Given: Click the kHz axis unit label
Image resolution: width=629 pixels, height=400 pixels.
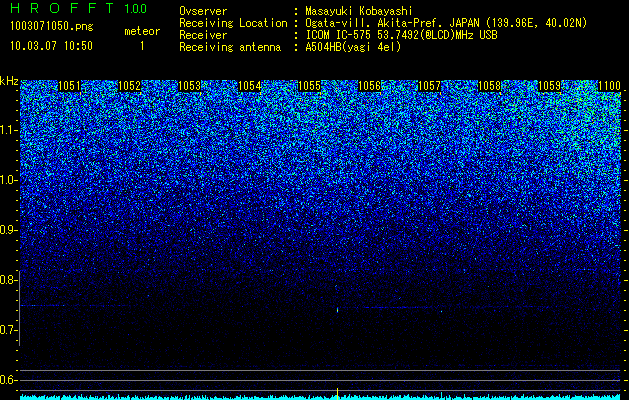Looking at the screenshot, I should click(9, 81).
